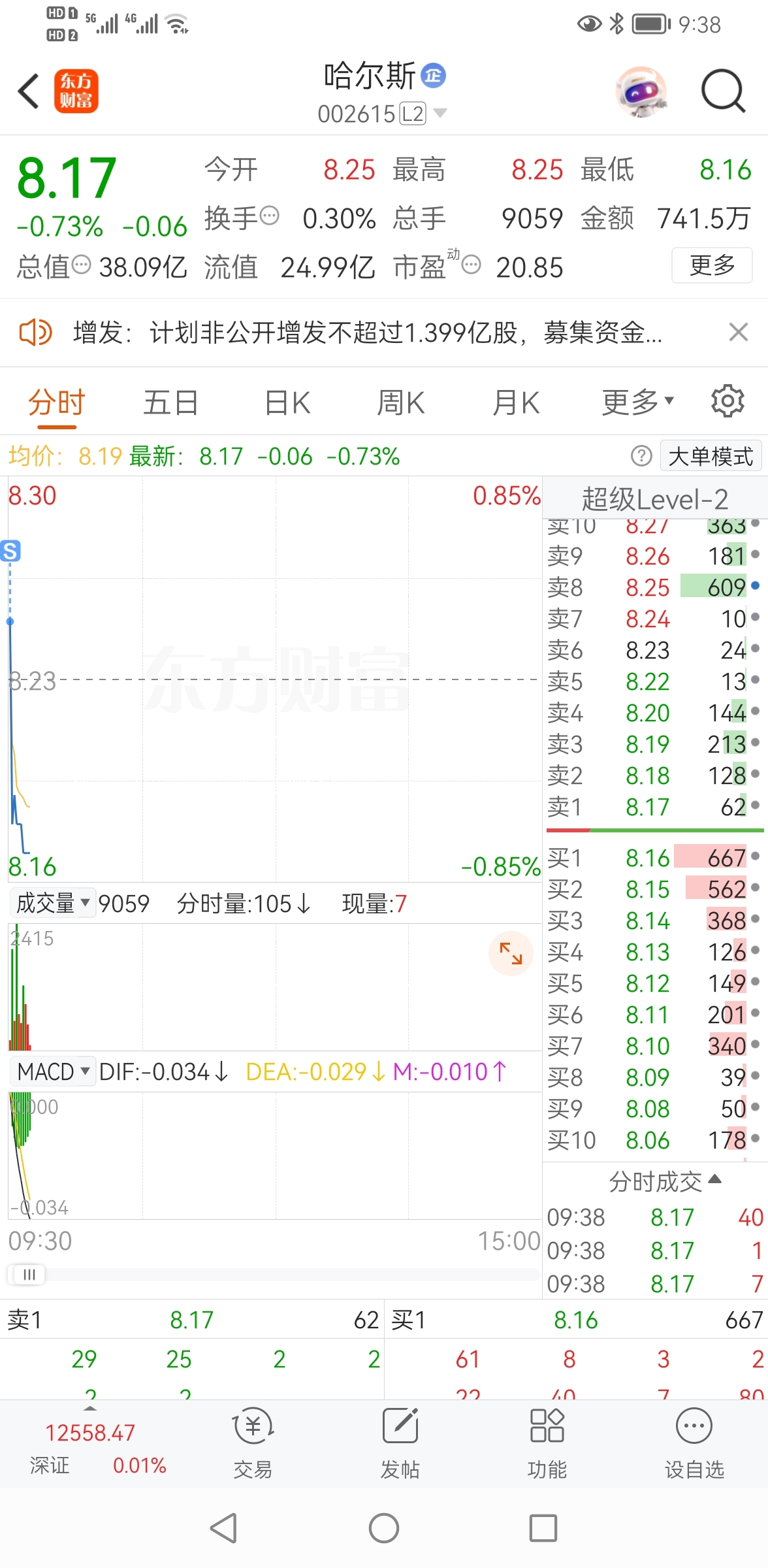
Task: Dismiss the 增发 announcement banner
Action: pyautogui.click(x=739, y=332)
